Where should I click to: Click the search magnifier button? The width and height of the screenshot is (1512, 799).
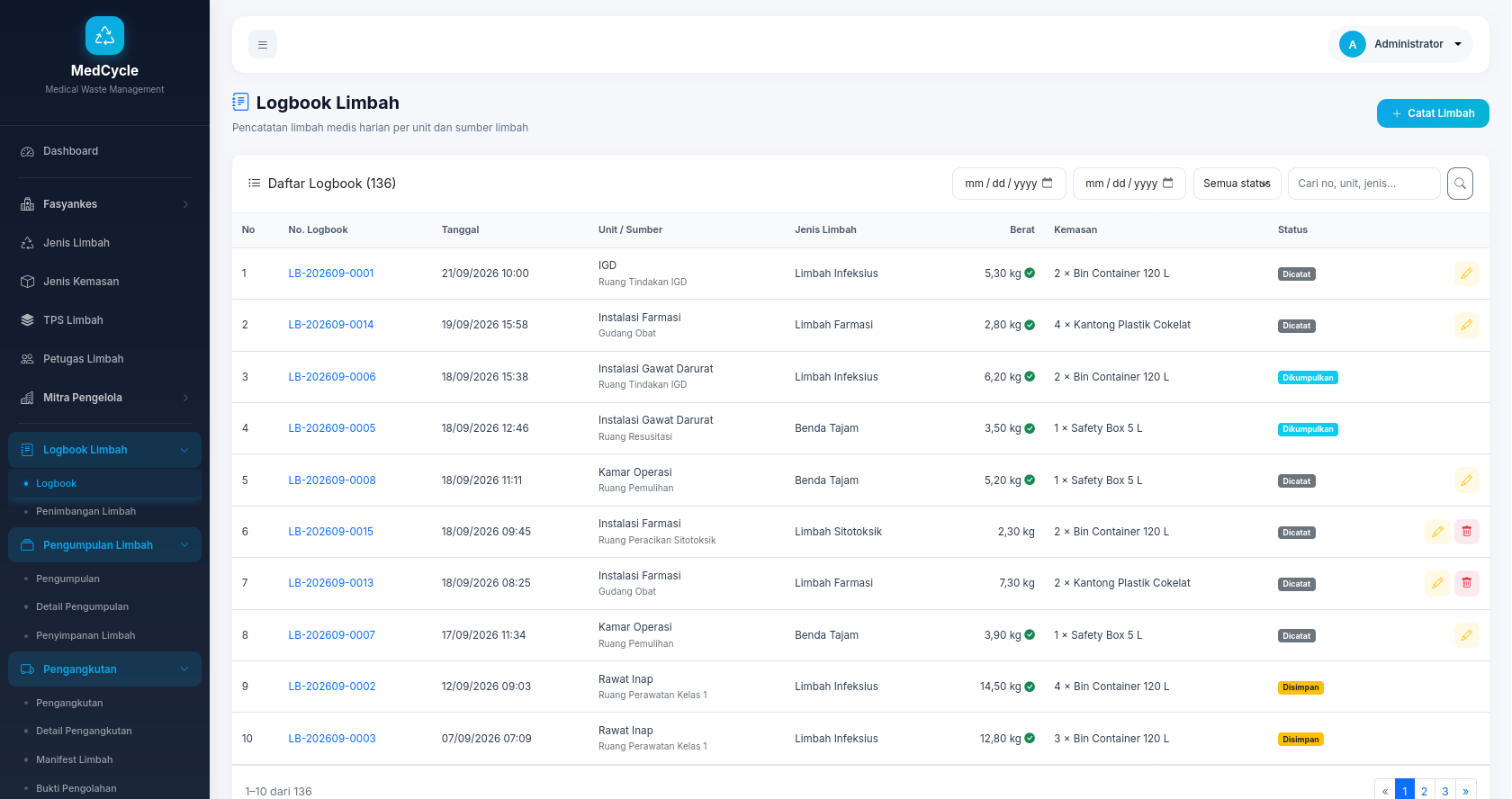click(1460, 184)
